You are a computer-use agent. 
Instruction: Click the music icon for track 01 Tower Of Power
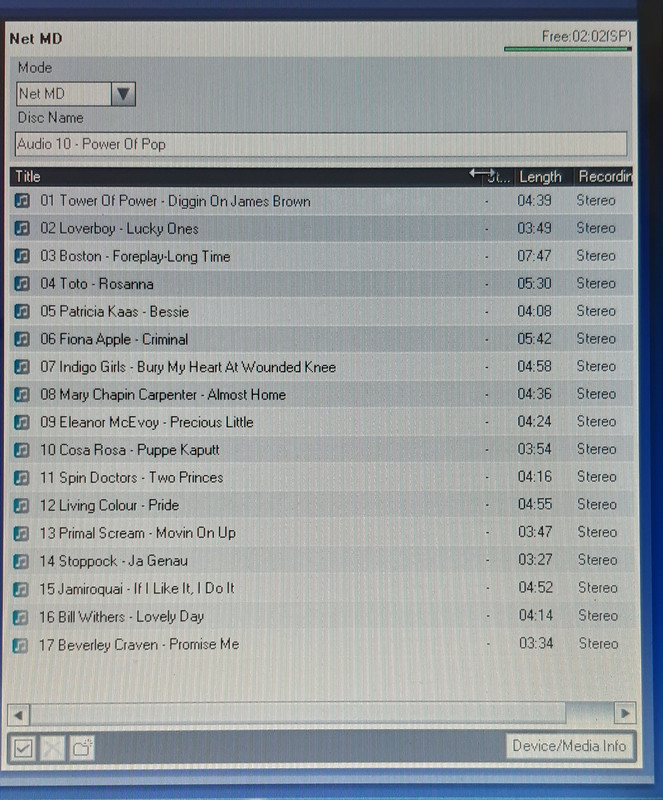[x=22, y=201]
